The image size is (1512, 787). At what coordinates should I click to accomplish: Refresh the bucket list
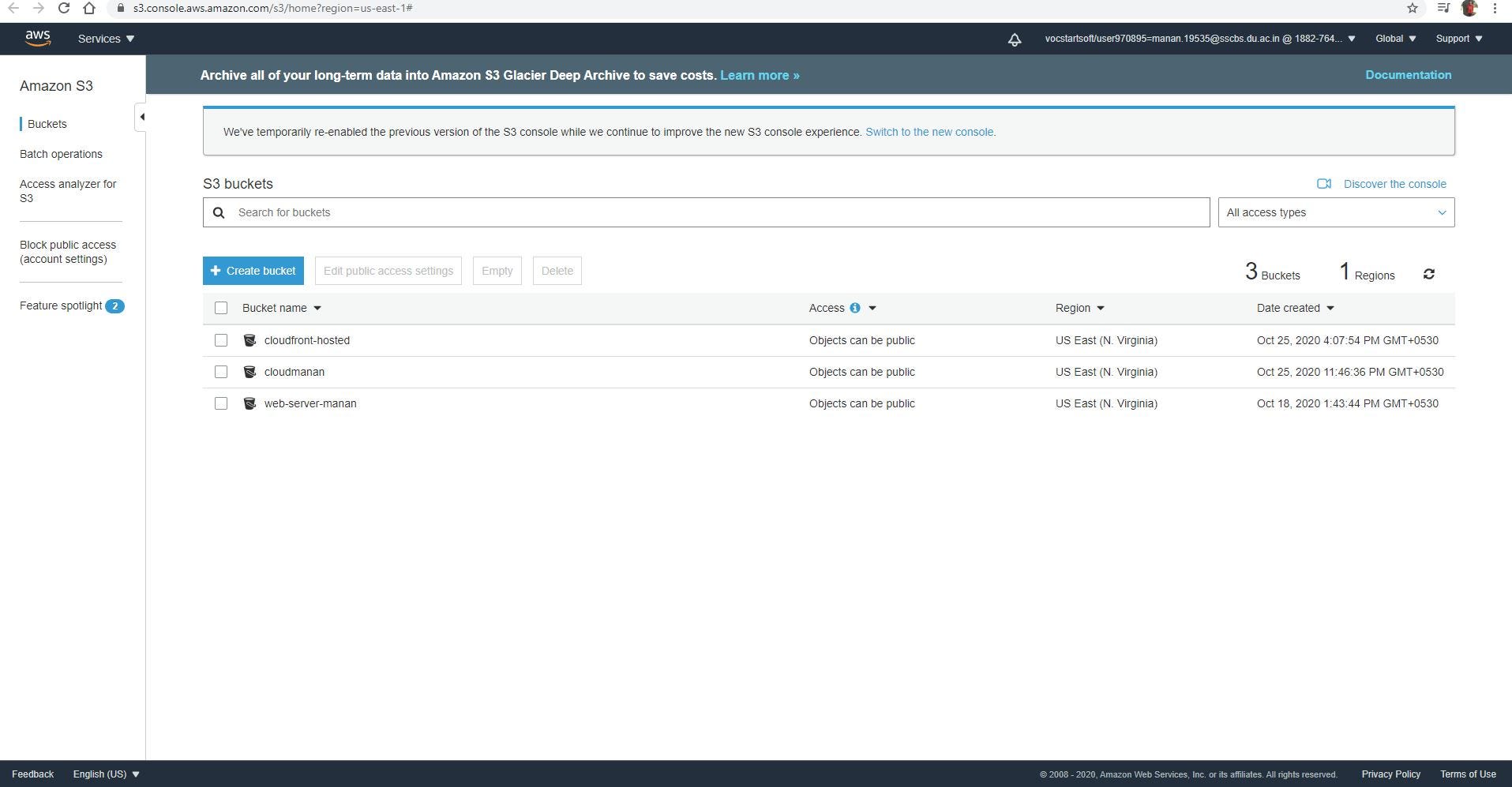point(1428,274)
